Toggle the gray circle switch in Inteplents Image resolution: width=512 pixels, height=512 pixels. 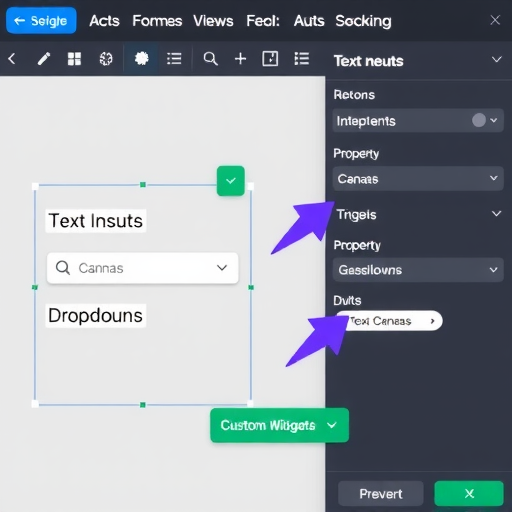[x=479, y=120]
